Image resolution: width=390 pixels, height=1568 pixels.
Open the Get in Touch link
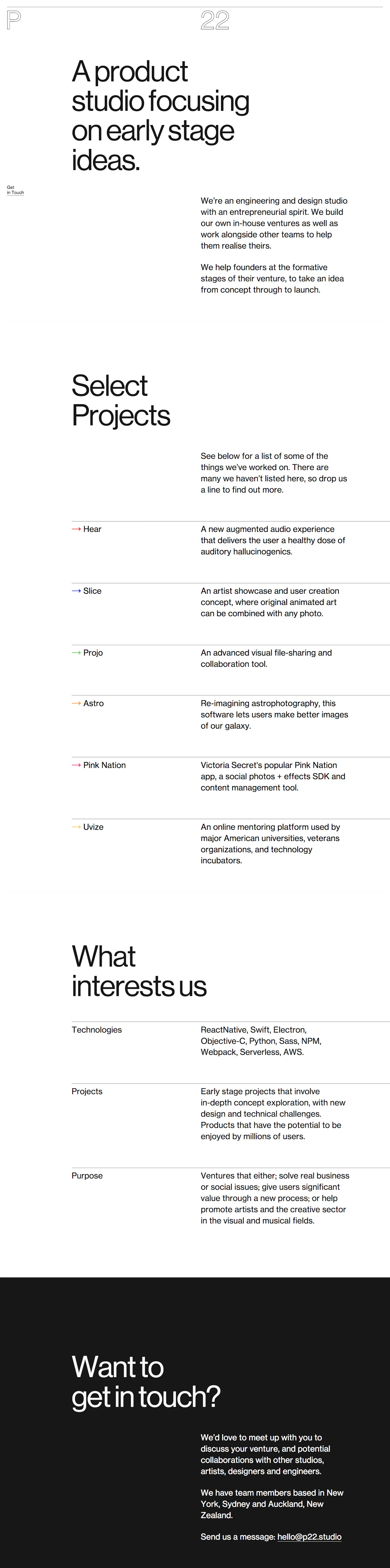pyautogui.click(x=15, y=190)
